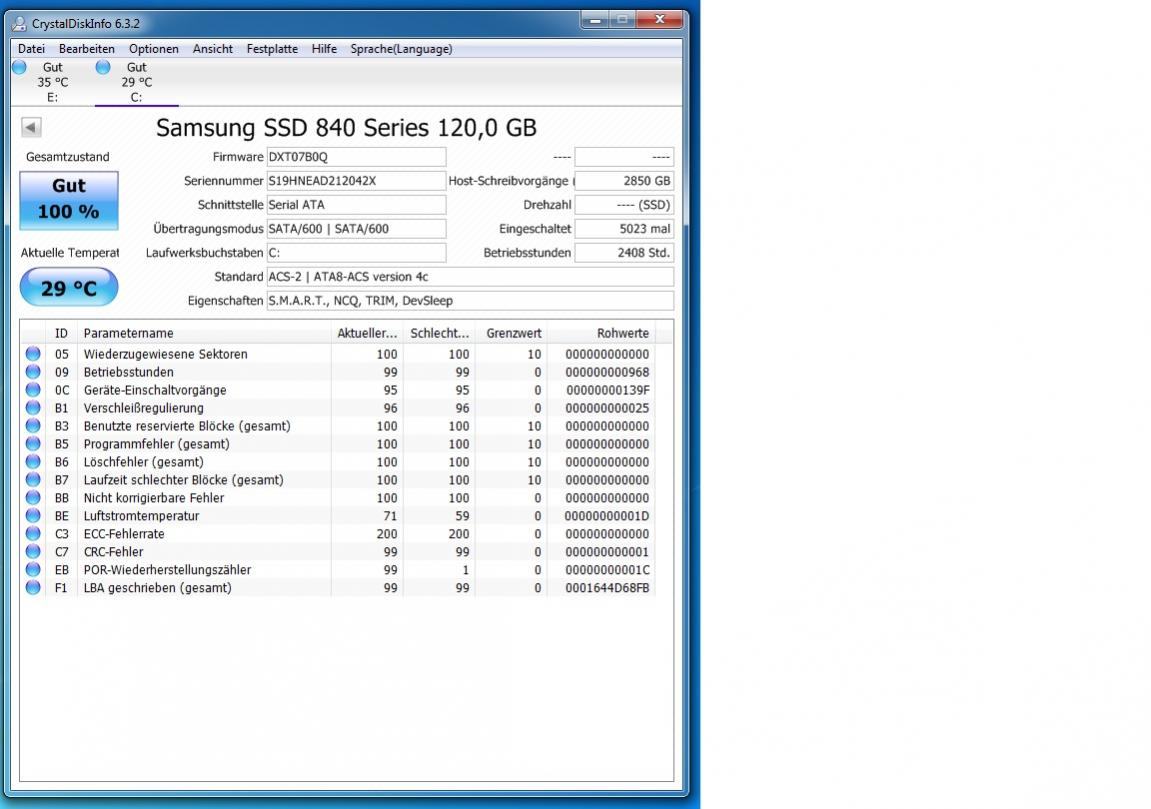
Task: Close the CrystalDiskInfo window
Action: point(659,20)
